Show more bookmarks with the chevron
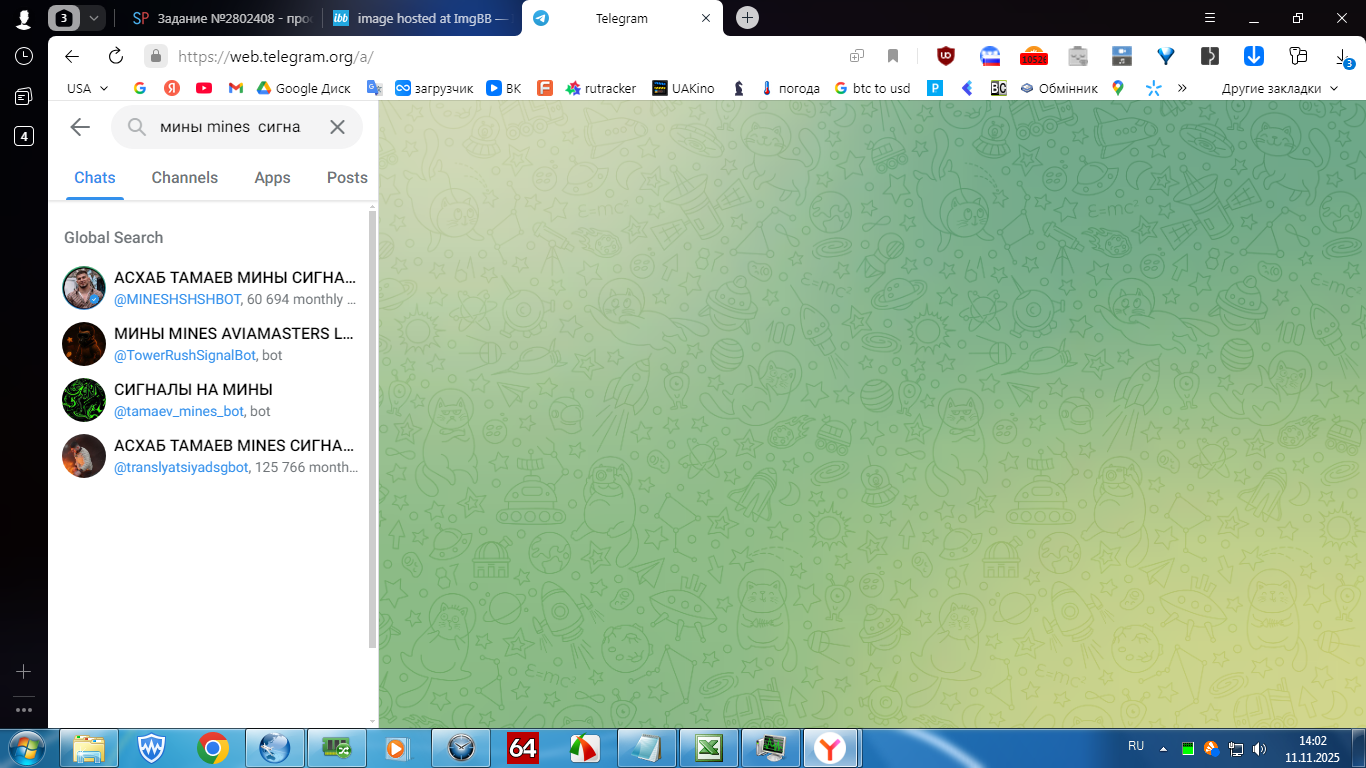Image resolution: width=1366 pixels, height=768 pixels. pyautogui.click(x=1182, y=88)
